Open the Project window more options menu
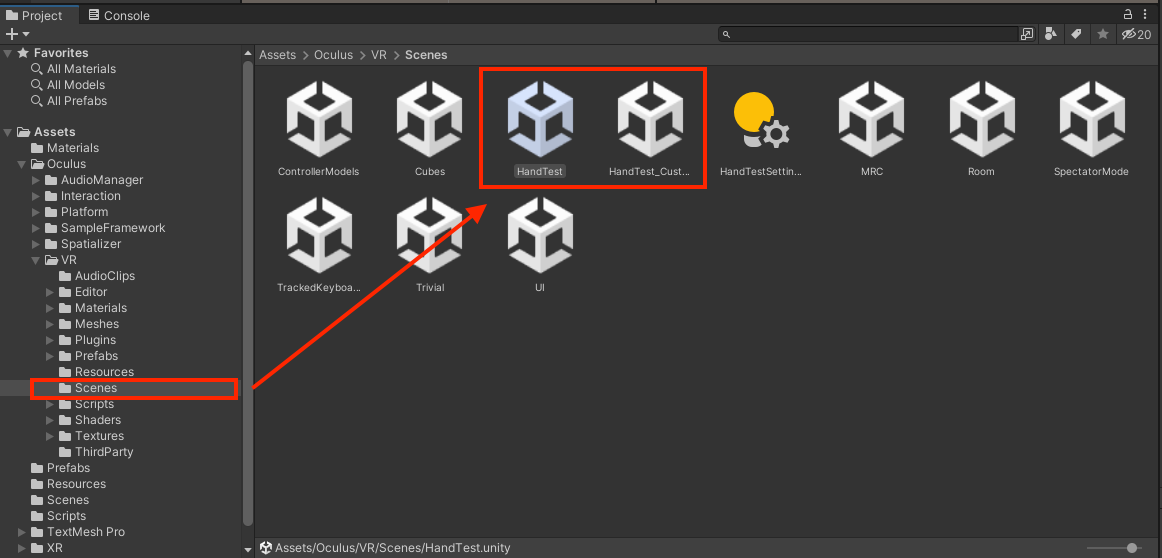The height and width of the screenshot is (558, 1162). (1146, 14)
